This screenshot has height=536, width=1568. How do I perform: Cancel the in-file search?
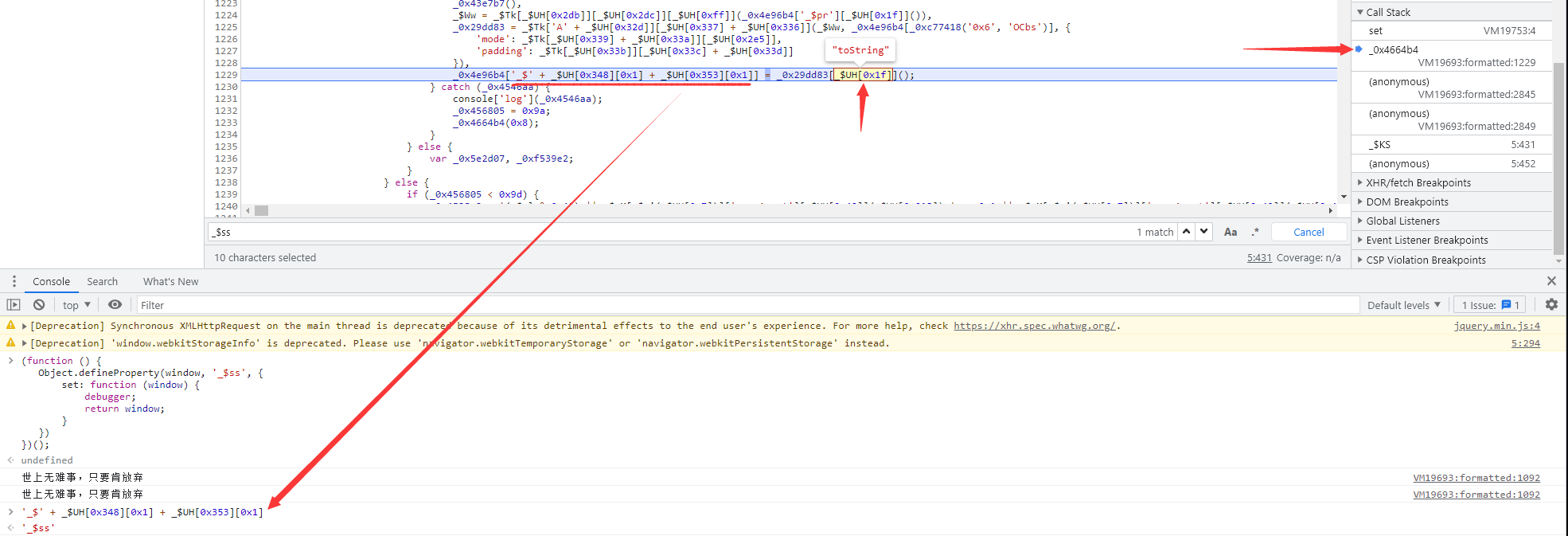(1309, 232)
